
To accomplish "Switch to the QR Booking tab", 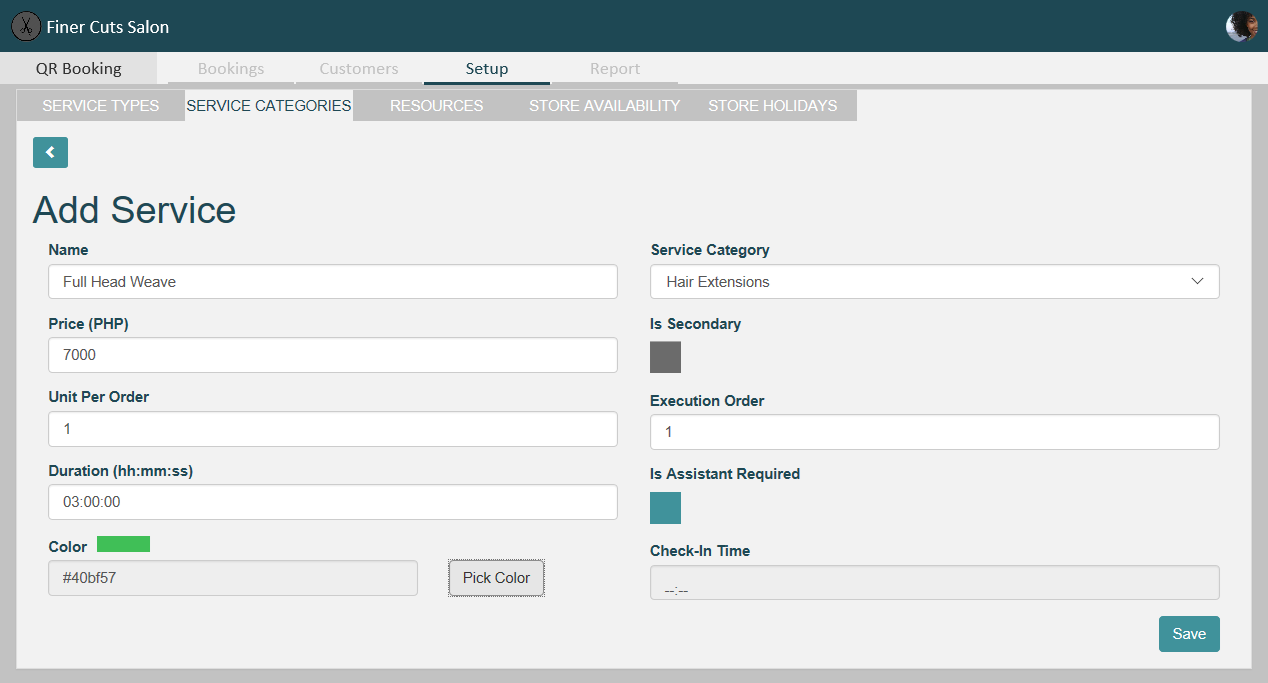I will (x=78, y=68).
